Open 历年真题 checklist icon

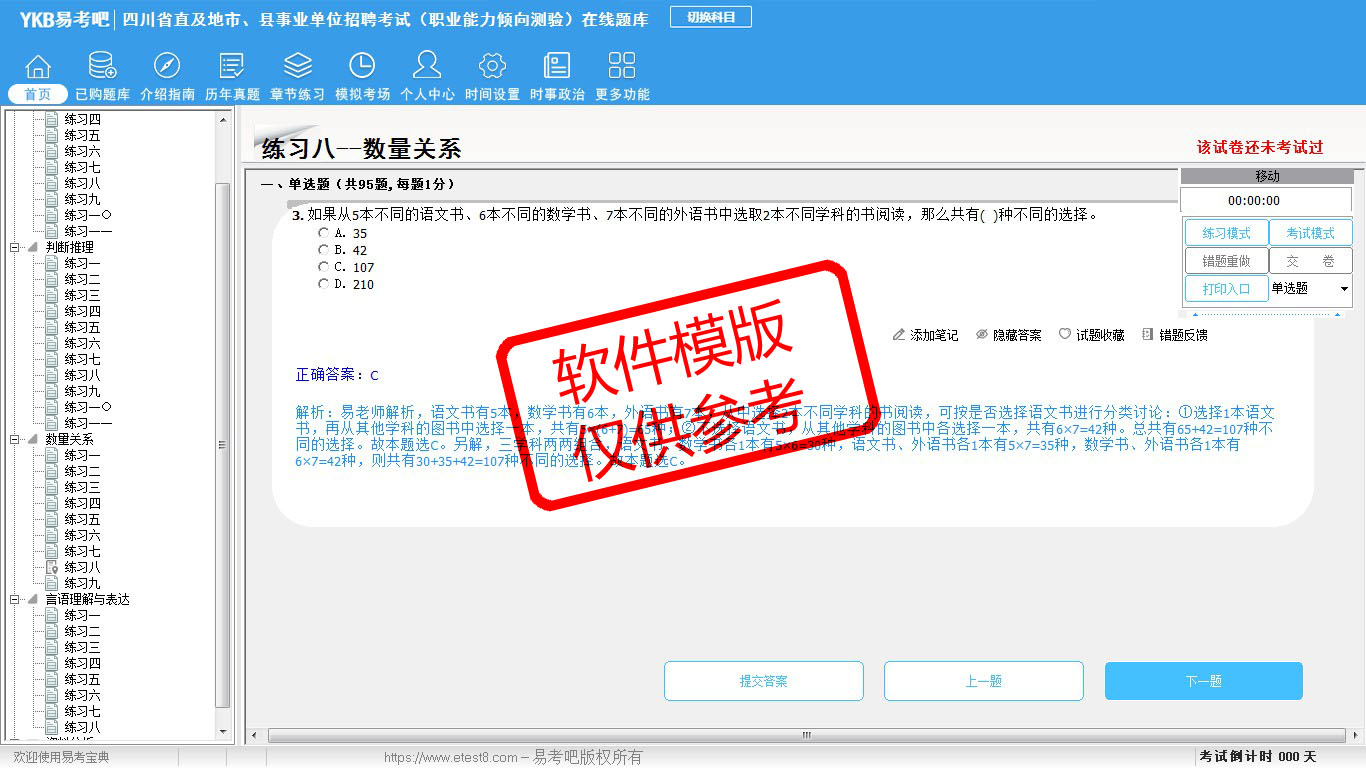[x=232, y=67]
